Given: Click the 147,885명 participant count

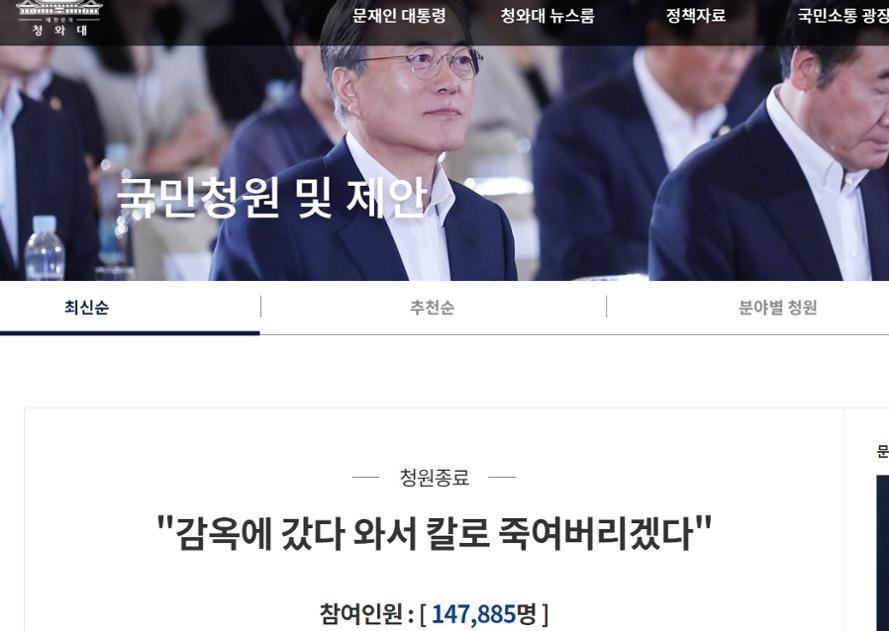Looking at the screenshot, I should [x=484, y=613].
